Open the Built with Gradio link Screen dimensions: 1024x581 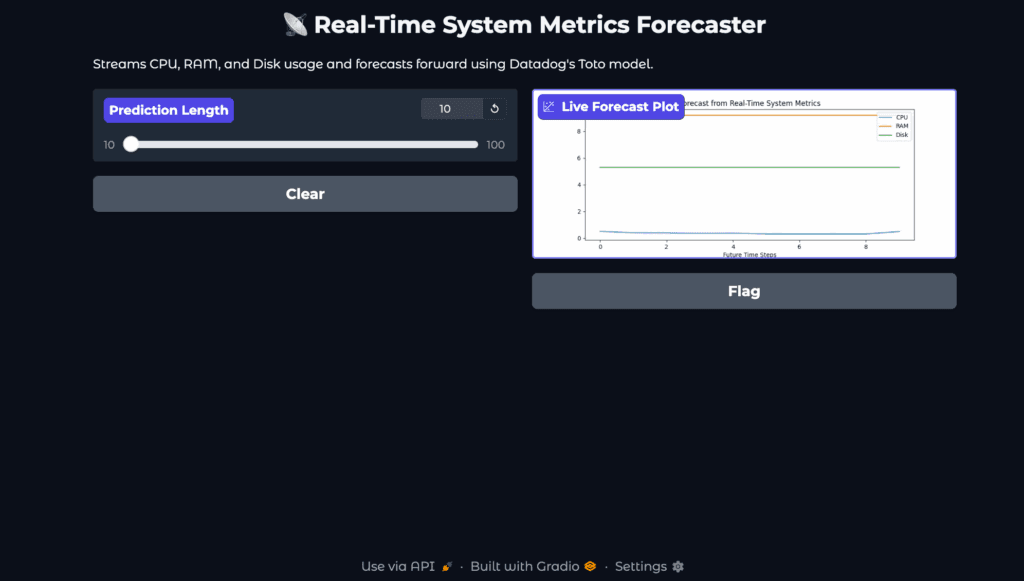[525, 567]
